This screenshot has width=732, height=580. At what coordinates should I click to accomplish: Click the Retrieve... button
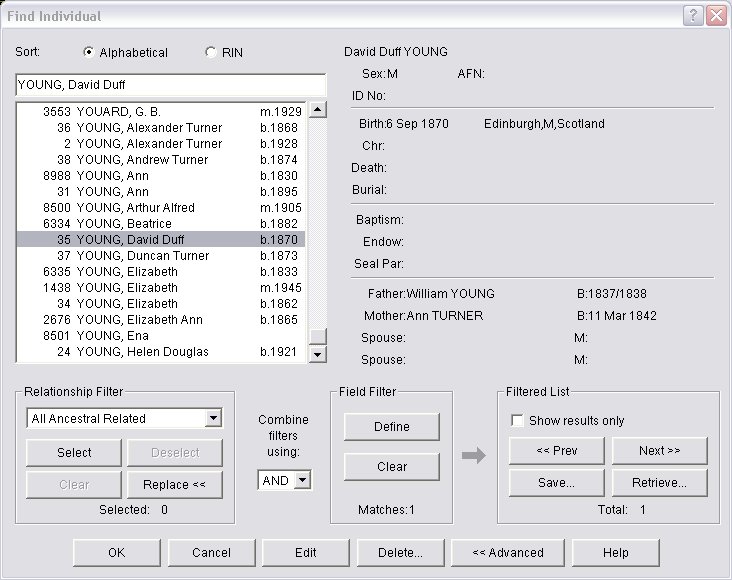point(660,483)
